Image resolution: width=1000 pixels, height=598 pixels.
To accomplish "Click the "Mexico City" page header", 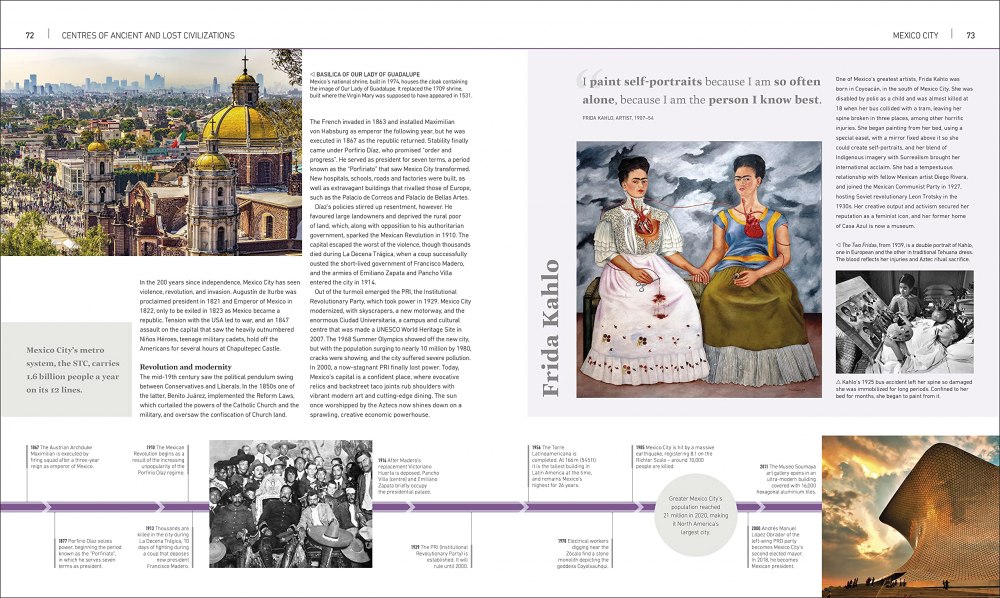I will click(x=915, y=36).
